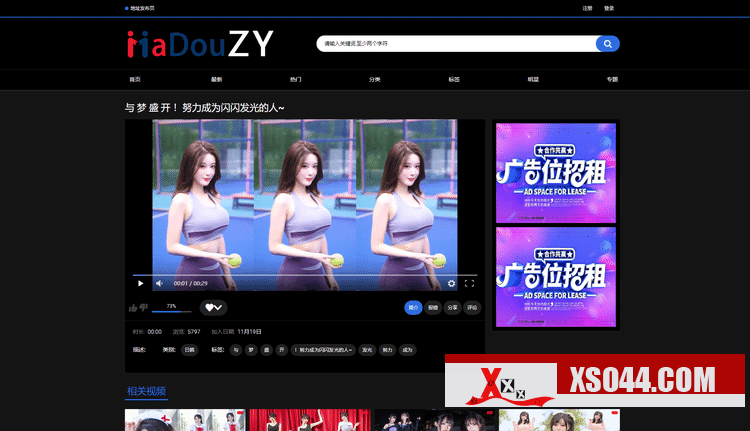Viewport: 750px width, 431px height.
Task: Click the 盛 tag chip
Action: pos(266,350)
